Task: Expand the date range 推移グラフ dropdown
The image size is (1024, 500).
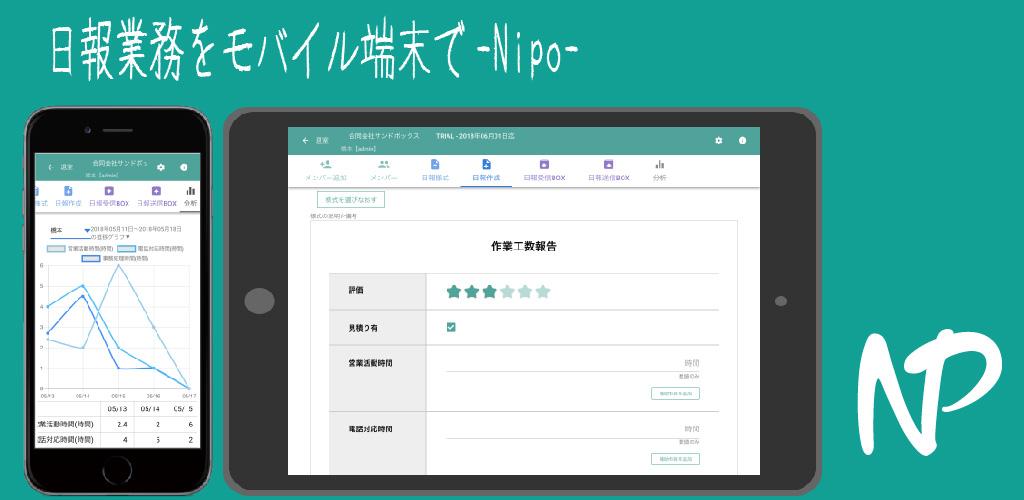Action: [x=137, y=233]
